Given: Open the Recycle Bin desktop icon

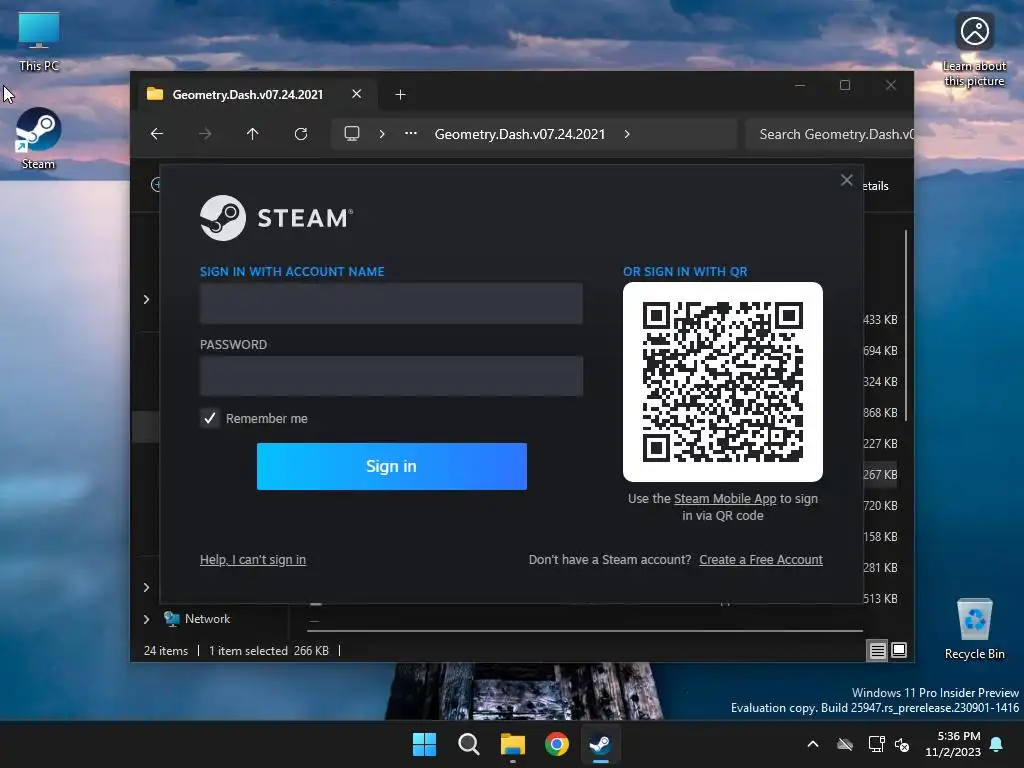Looking at the screenshot, I should 974,629.
